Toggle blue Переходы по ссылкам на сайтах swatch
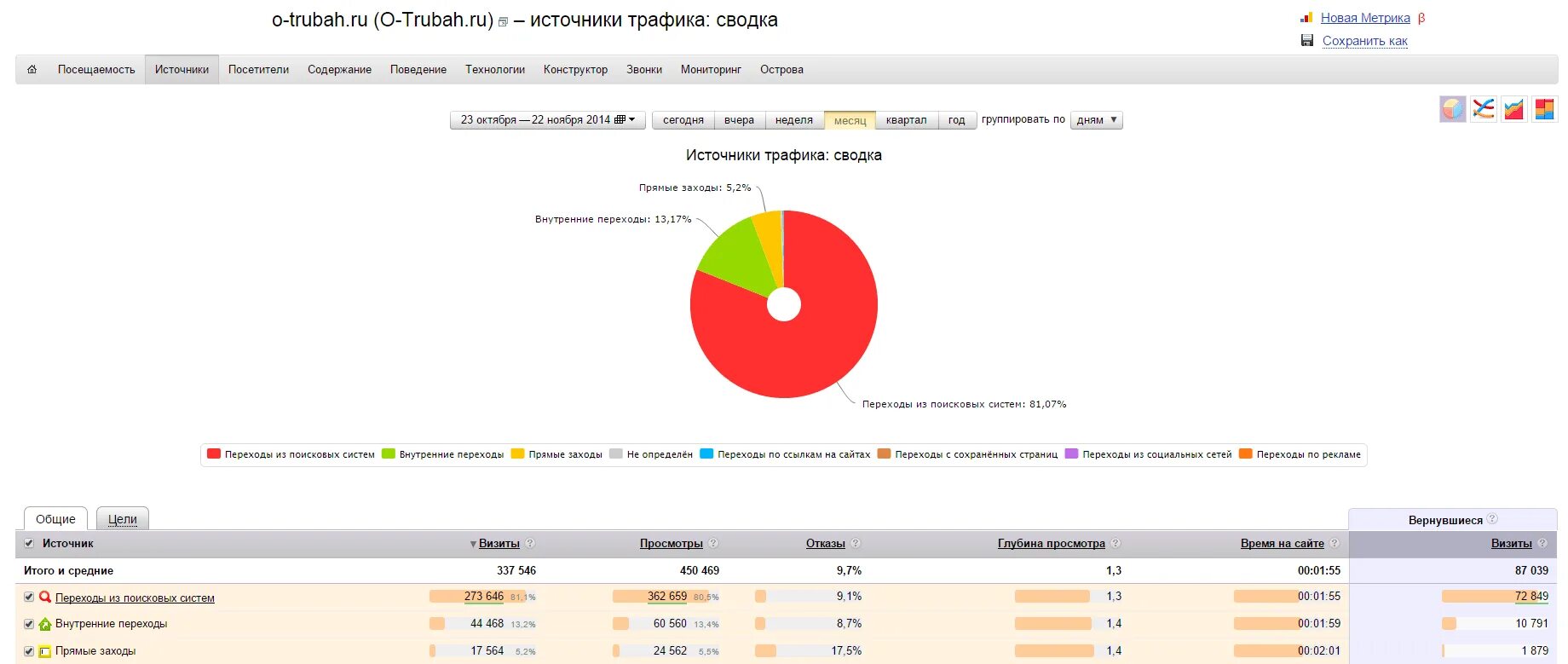 tap(706, 453)
